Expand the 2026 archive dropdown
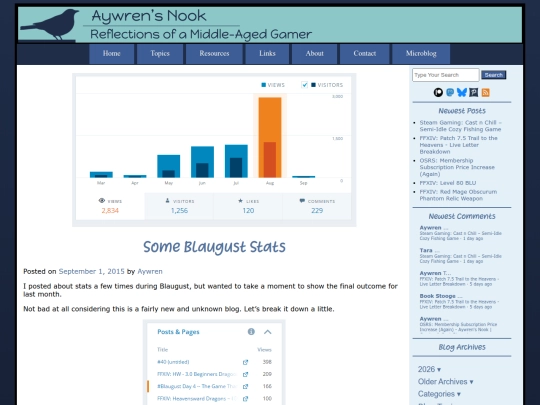Screen dimensions: 540x405 pyautogui.click(x=429, y=369)
